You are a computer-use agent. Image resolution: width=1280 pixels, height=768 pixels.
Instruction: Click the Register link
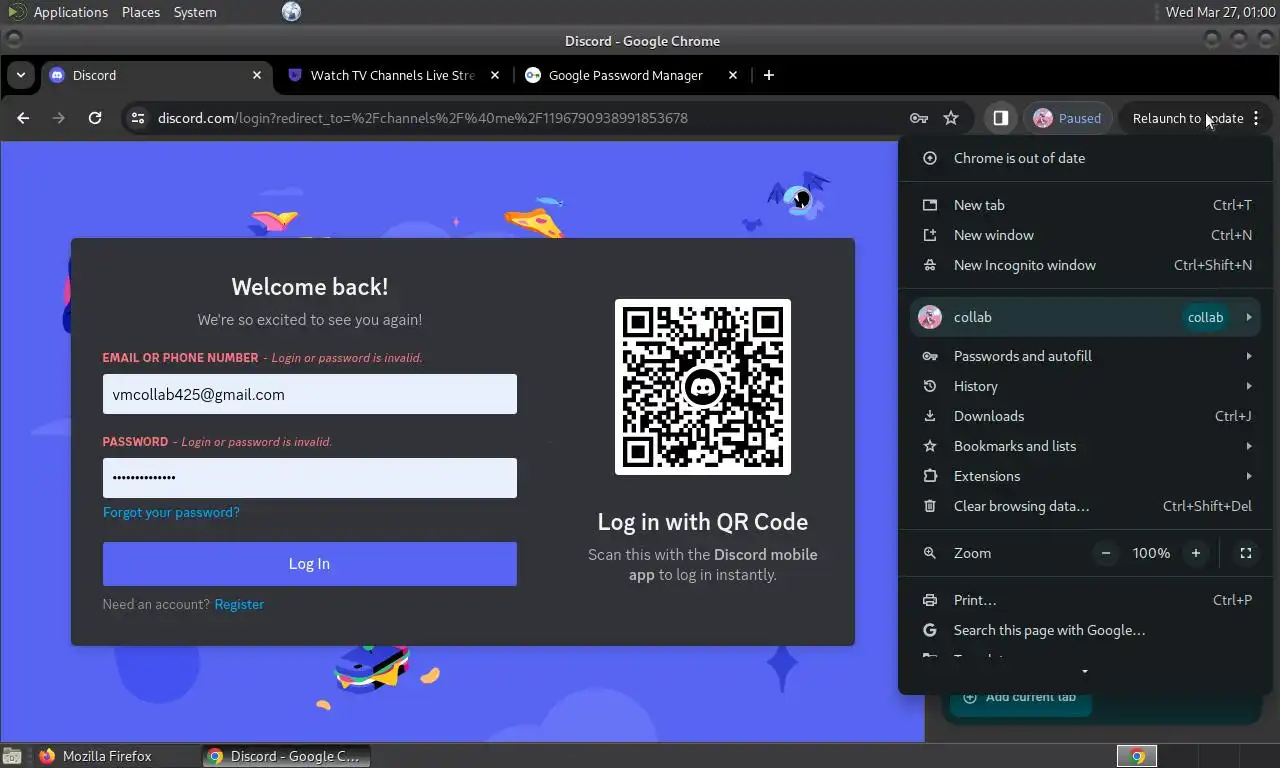(239, 604)
